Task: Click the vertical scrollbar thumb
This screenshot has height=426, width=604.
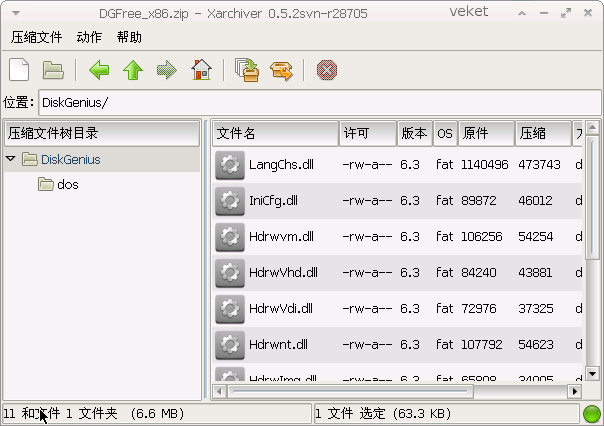Action: 592,198
